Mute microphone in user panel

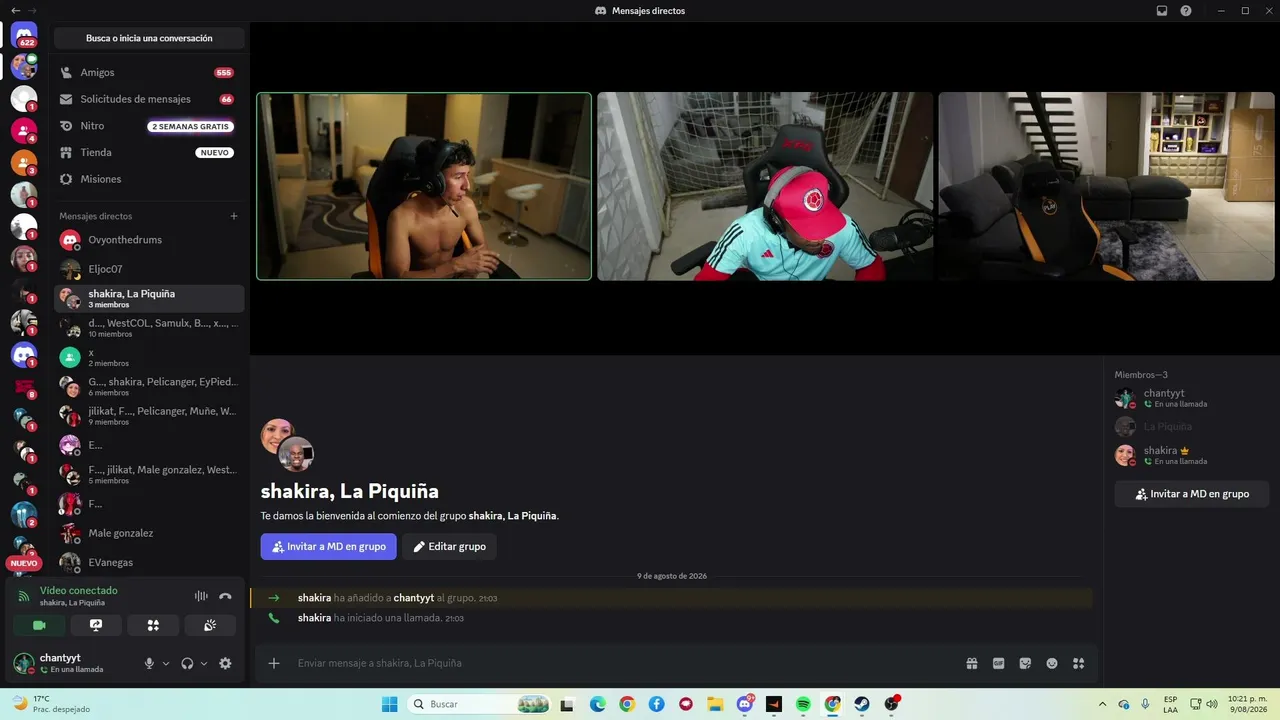point(149,663)
